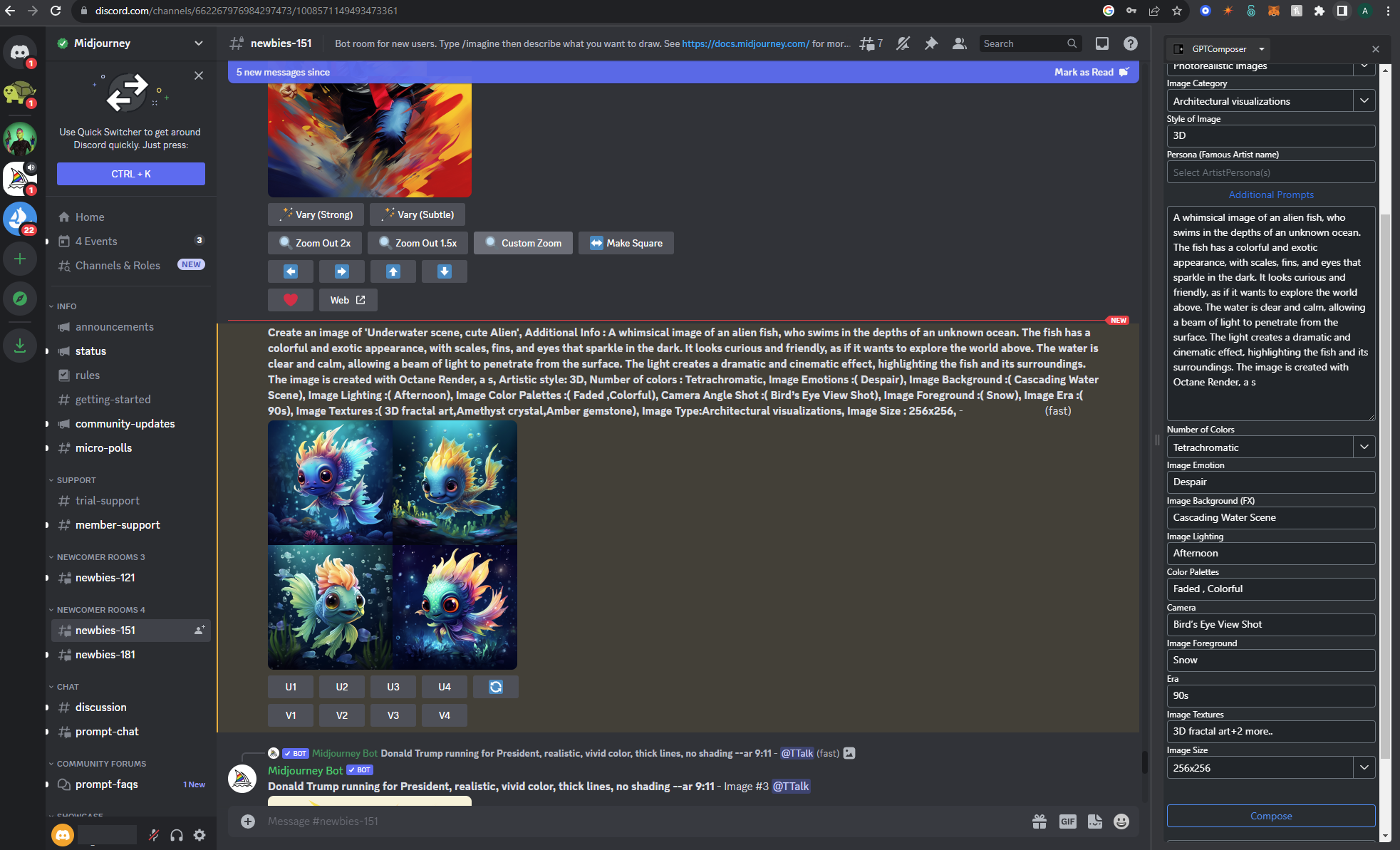Screen dimensions: 1400x850
Task: Toggle microphone mute in user panel
Action: (153, 835)
